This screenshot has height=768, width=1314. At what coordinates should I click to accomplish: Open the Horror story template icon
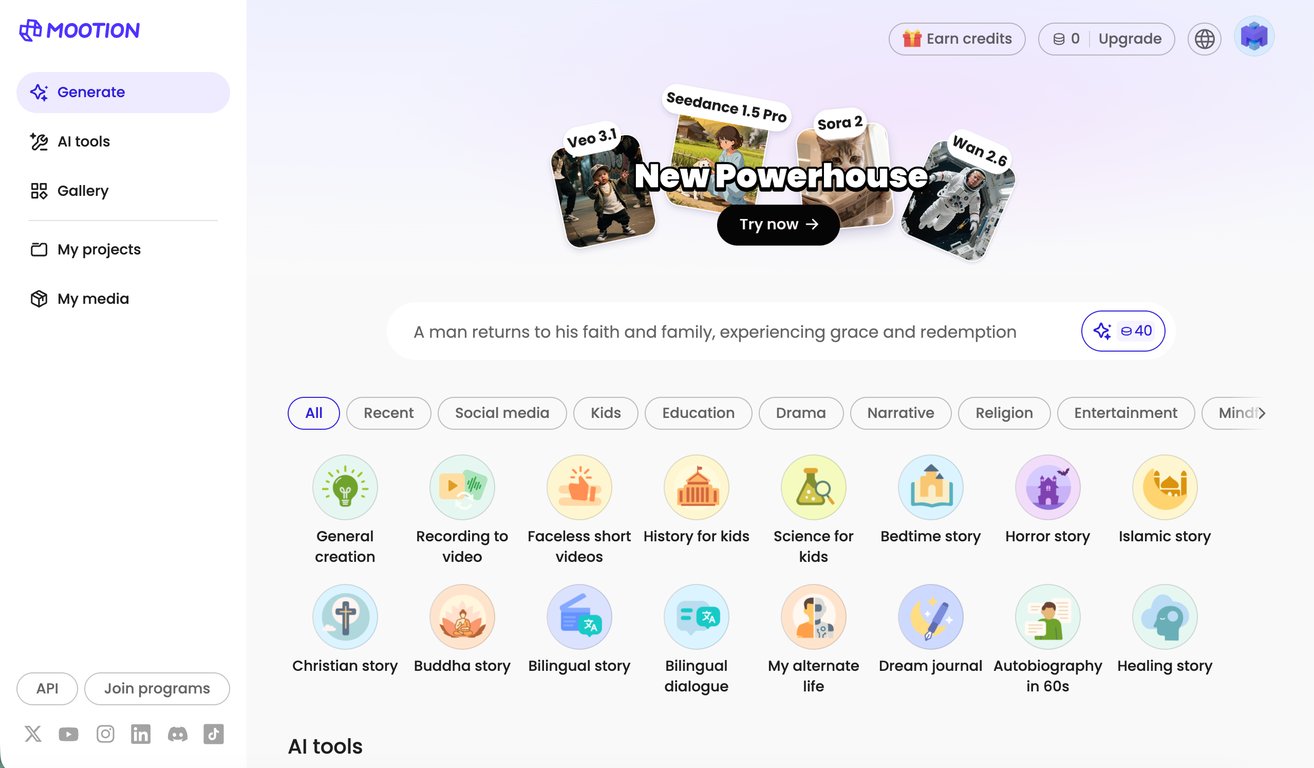1047,488
